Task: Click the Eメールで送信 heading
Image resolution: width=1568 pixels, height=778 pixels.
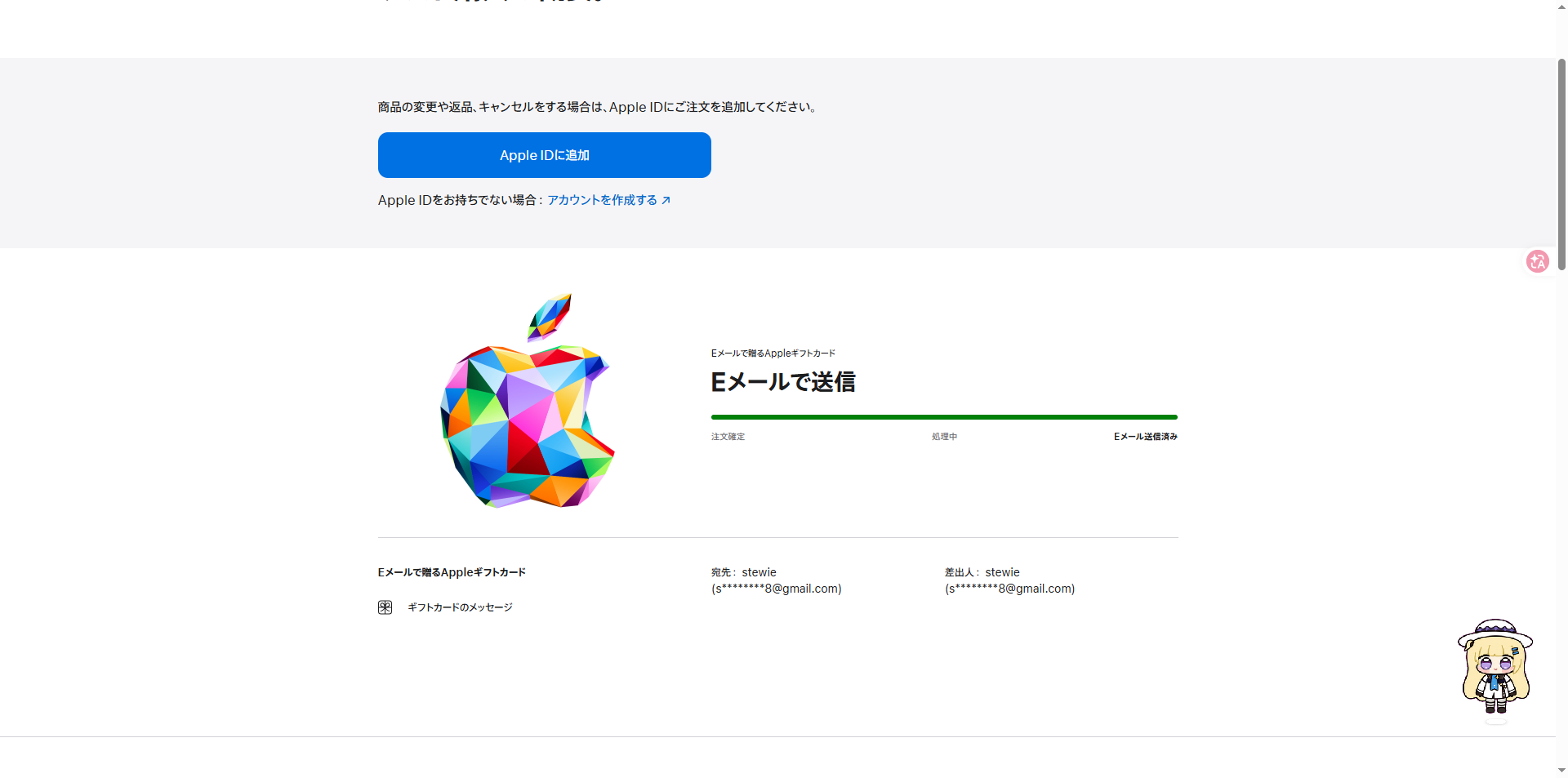Action: [x=783, y=382]
